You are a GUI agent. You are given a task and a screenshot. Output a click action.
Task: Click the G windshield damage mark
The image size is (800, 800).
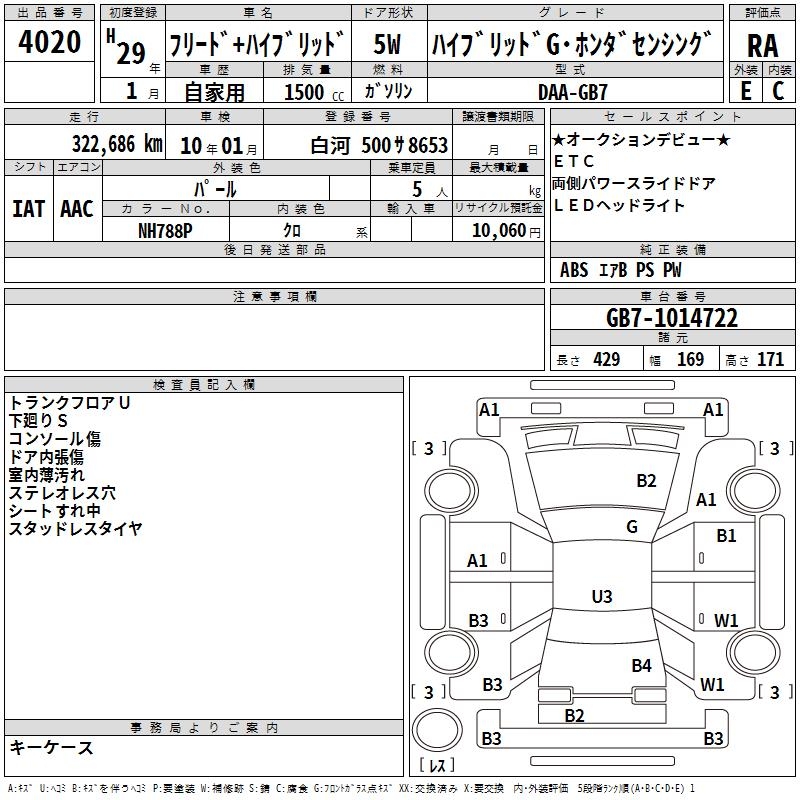click(x=632, y=526)
